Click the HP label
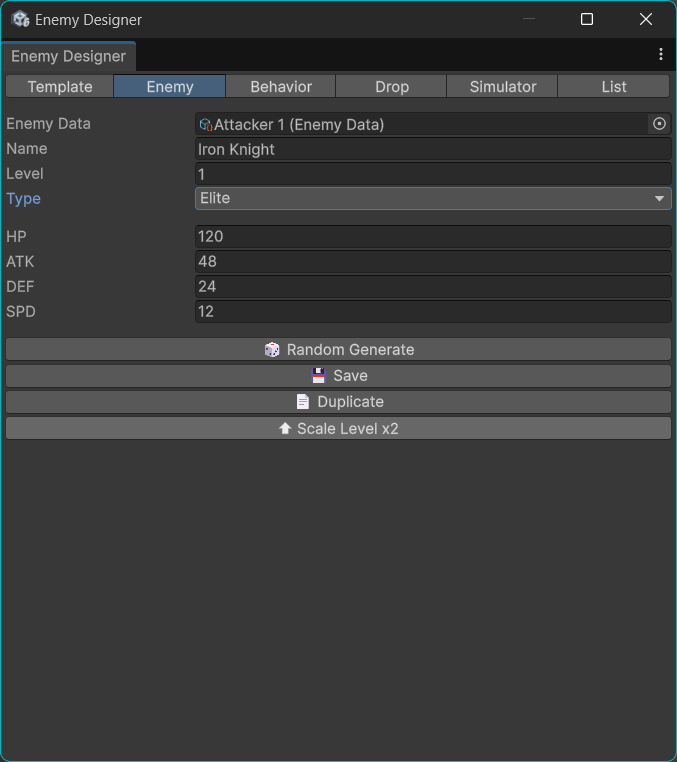This screenshot has width=677, height=762. (17, 237)
